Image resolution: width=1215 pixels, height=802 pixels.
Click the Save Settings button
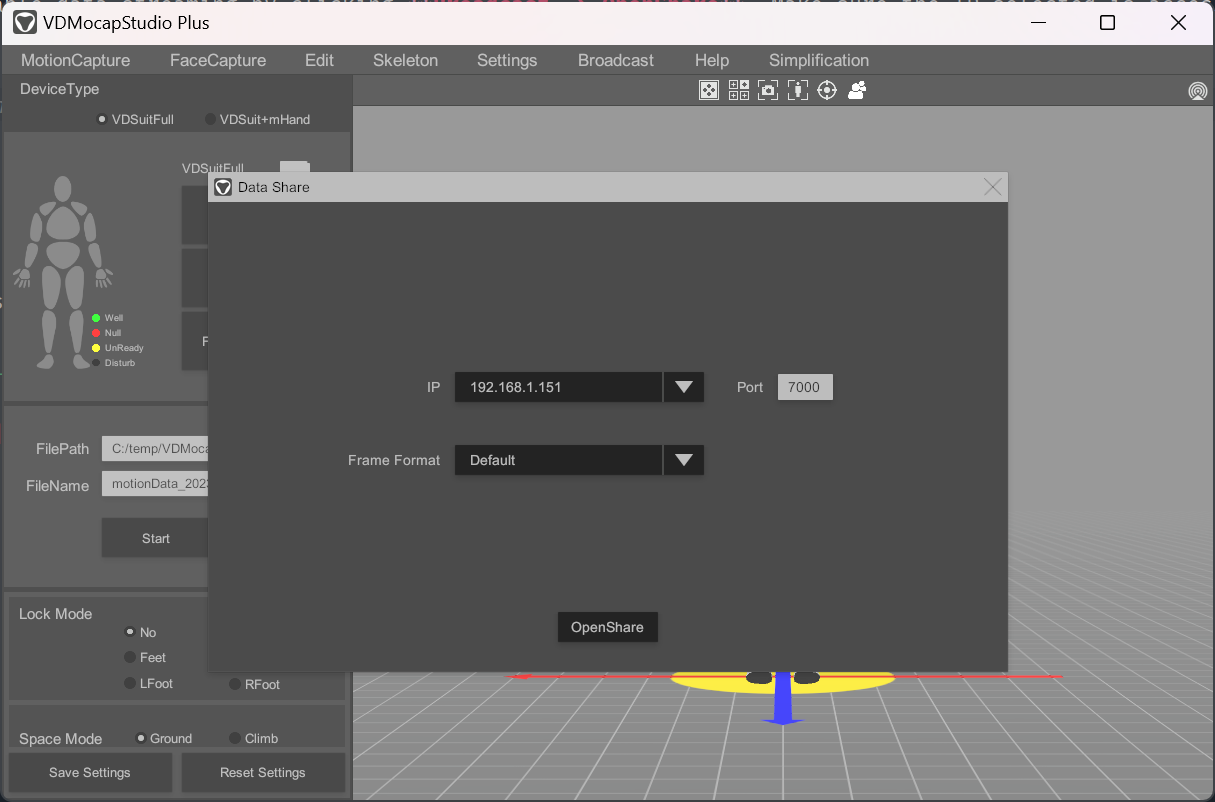[90, 772]
